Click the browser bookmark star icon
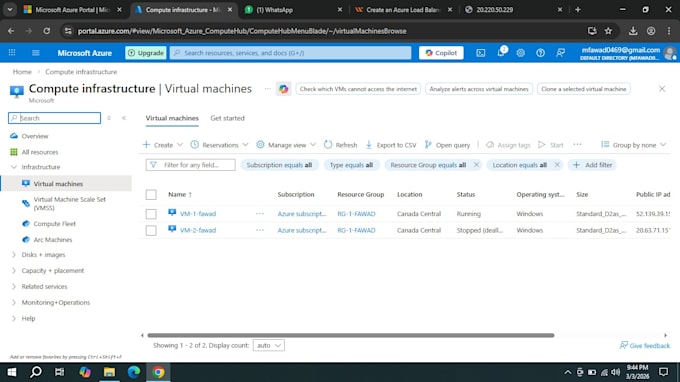 click(608, 31)
